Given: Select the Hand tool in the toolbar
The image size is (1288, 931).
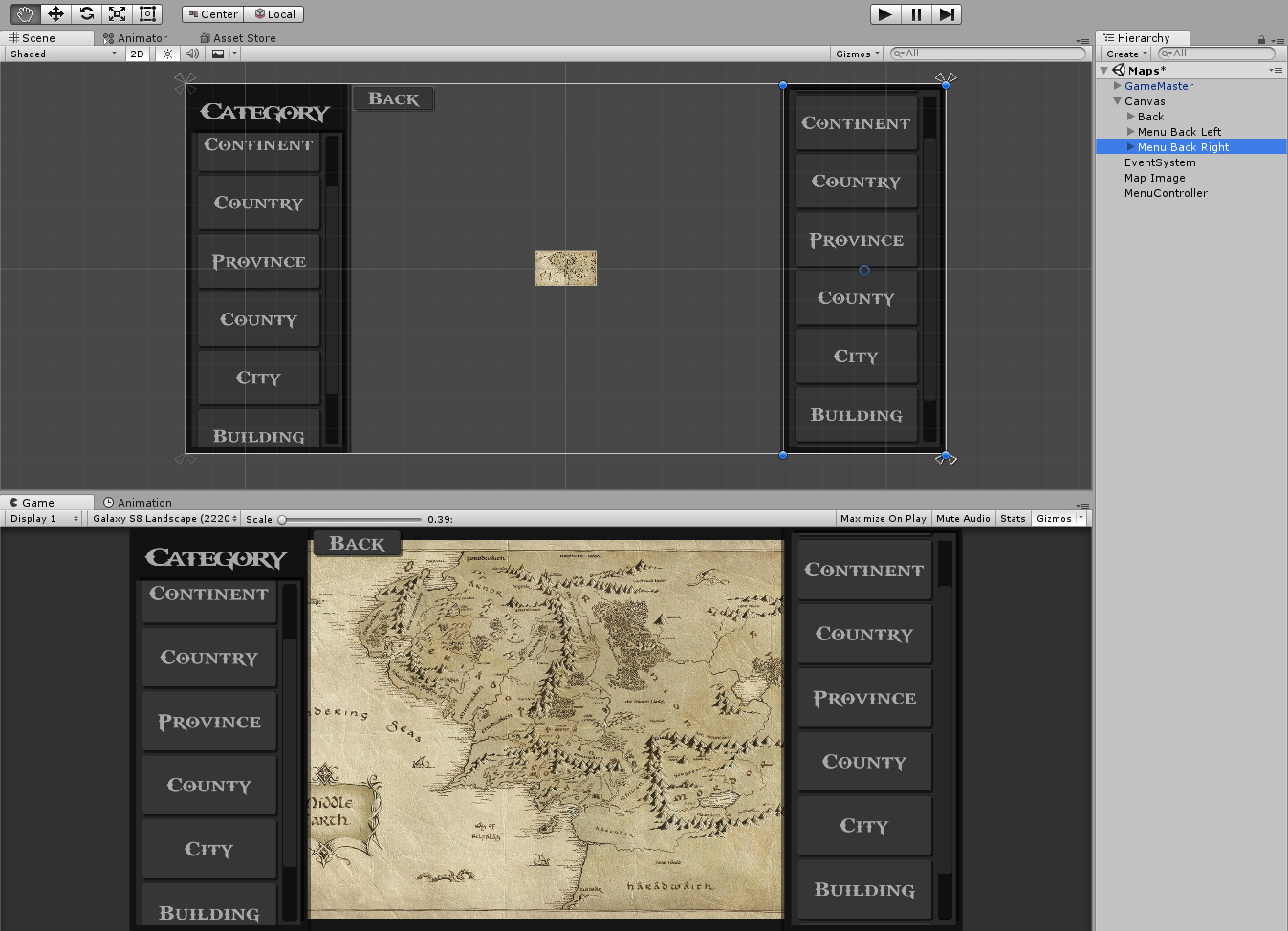Looking at the screenshot, I should click(x=25, y=13).
